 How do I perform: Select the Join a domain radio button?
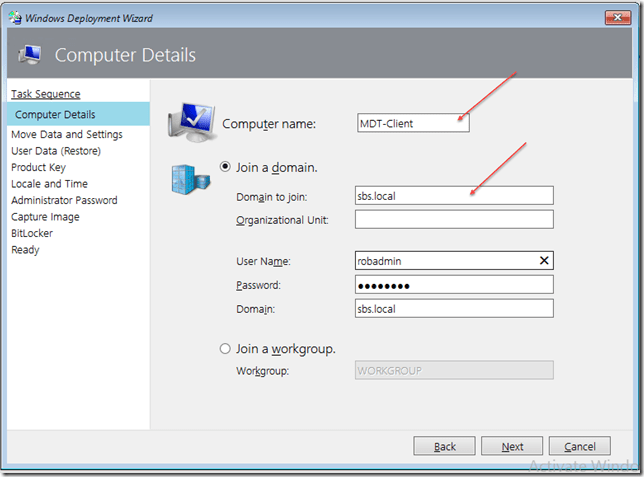pos(225,166)
